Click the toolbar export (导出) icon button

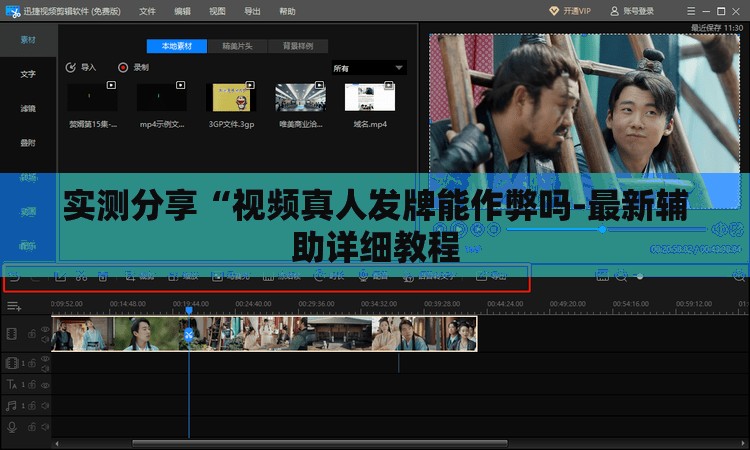click(x=491, y=276)
